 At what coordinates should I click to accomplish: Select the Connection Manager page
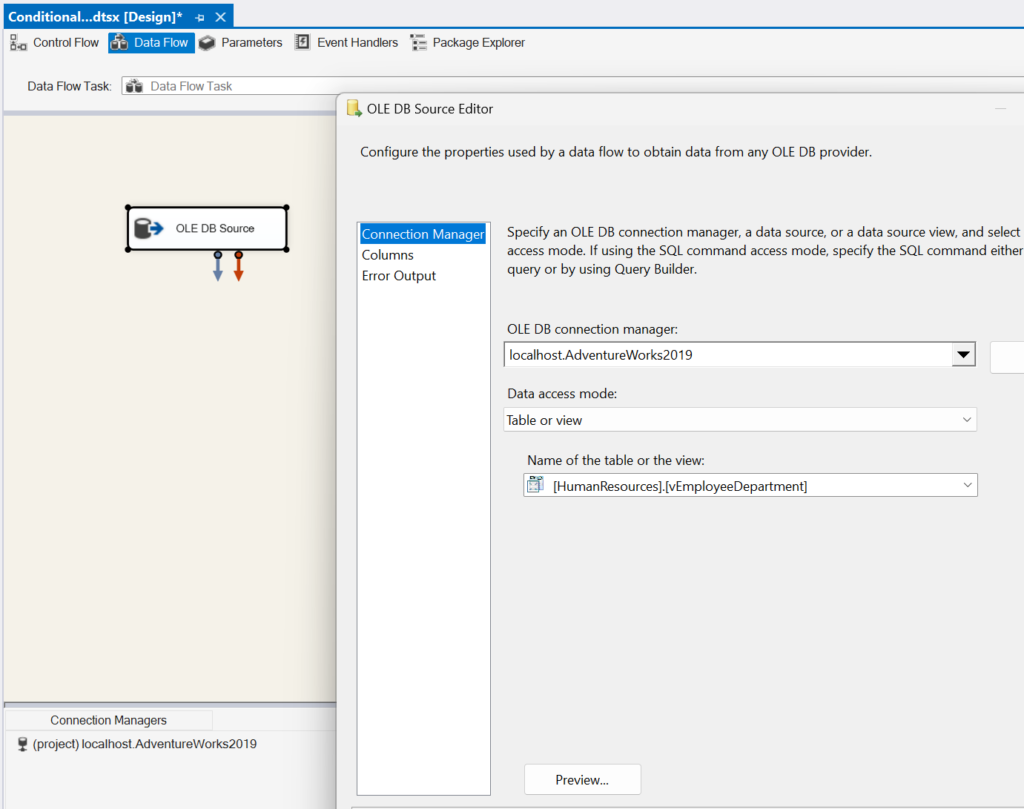coord(423,235)
